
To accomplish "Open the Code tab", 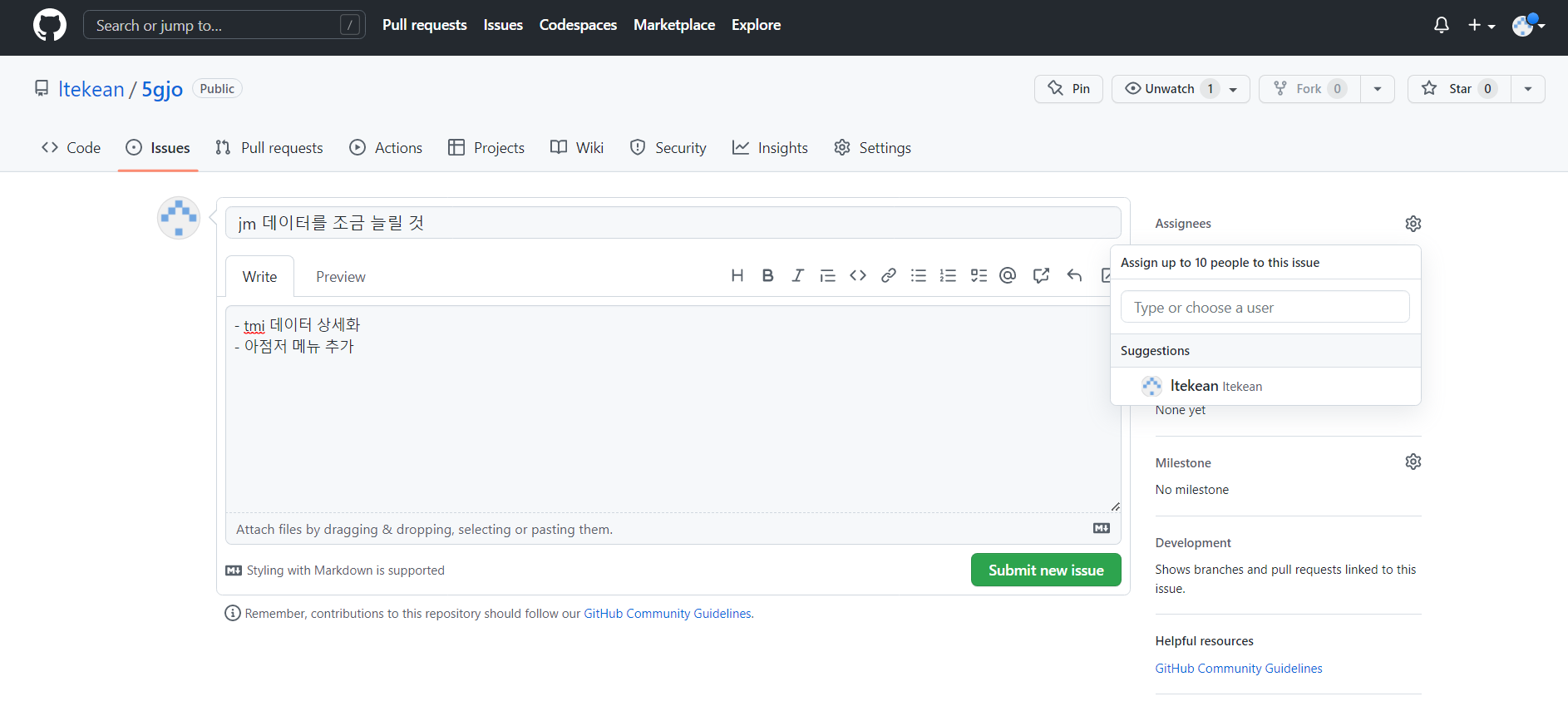I will (71, 147).
